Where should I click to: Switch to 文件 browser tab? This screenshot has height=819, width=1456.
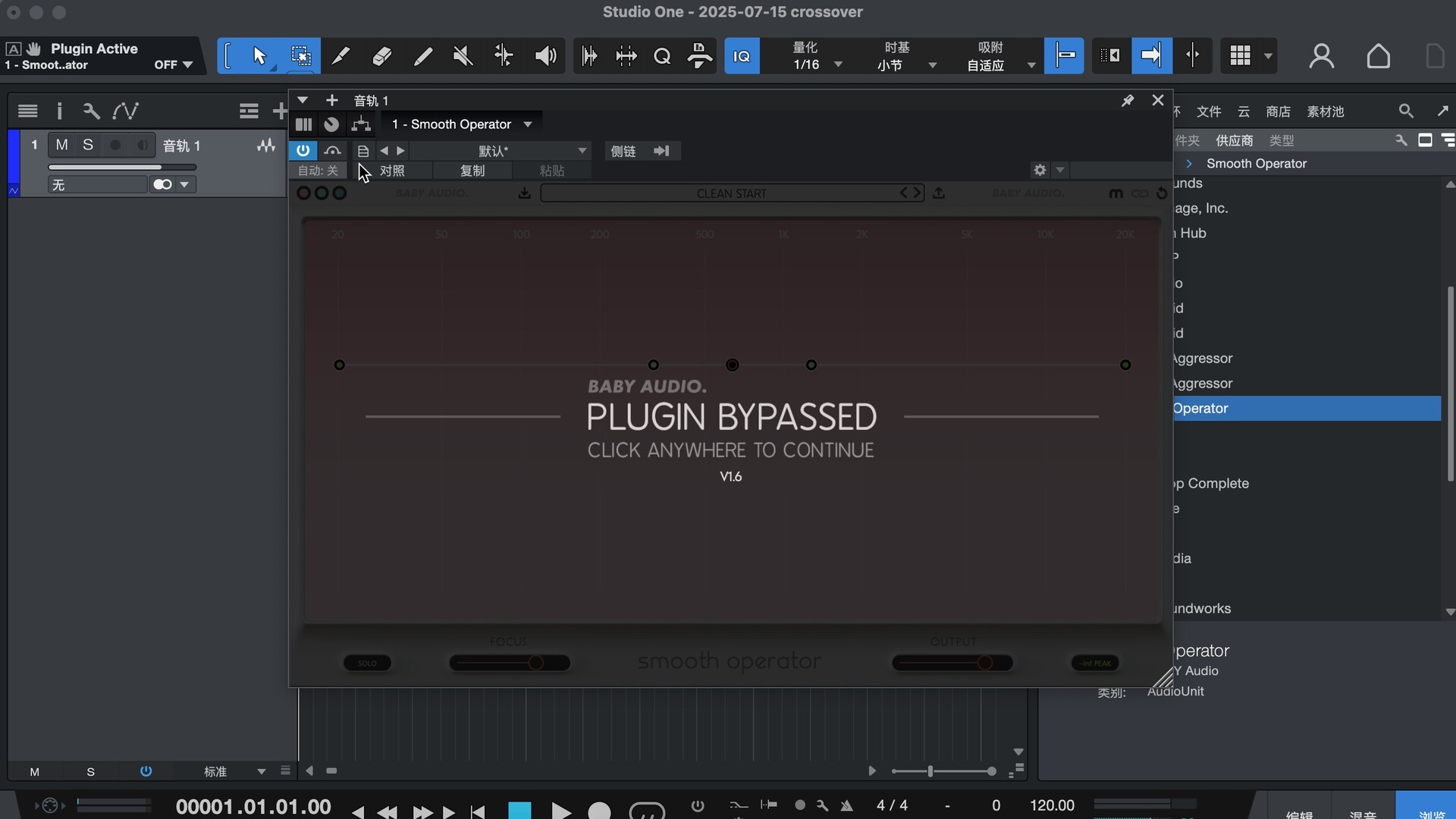(1209, 111)
